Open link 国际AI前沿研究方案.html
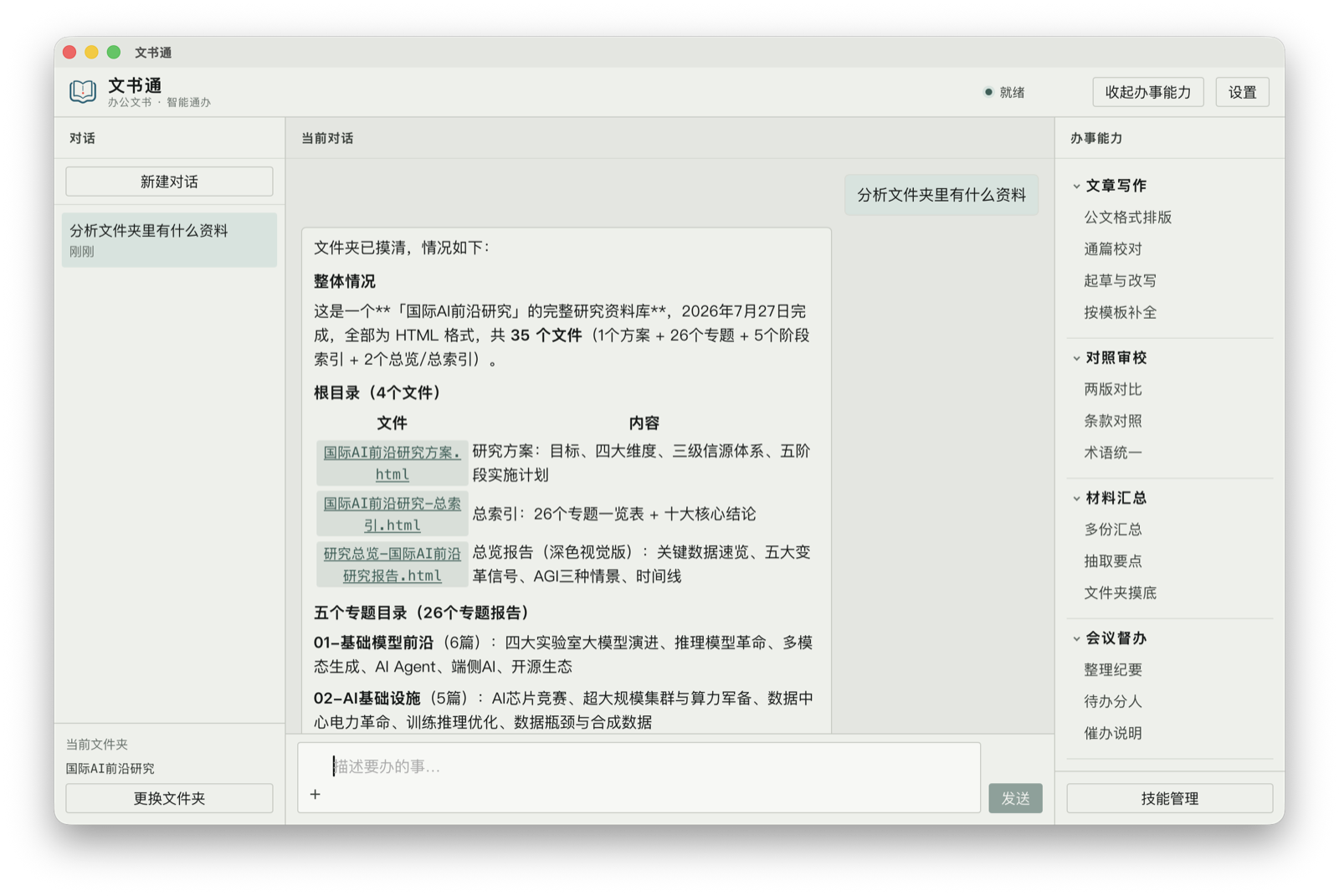The height and width of the screenshot is (896, 1339). click(392, 463)
